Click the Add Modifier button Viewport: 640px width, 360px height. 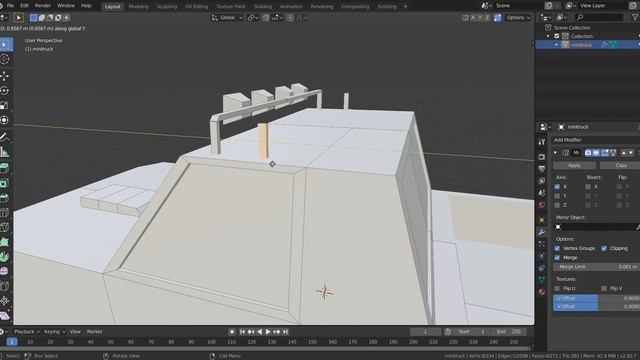pos(596,140)
